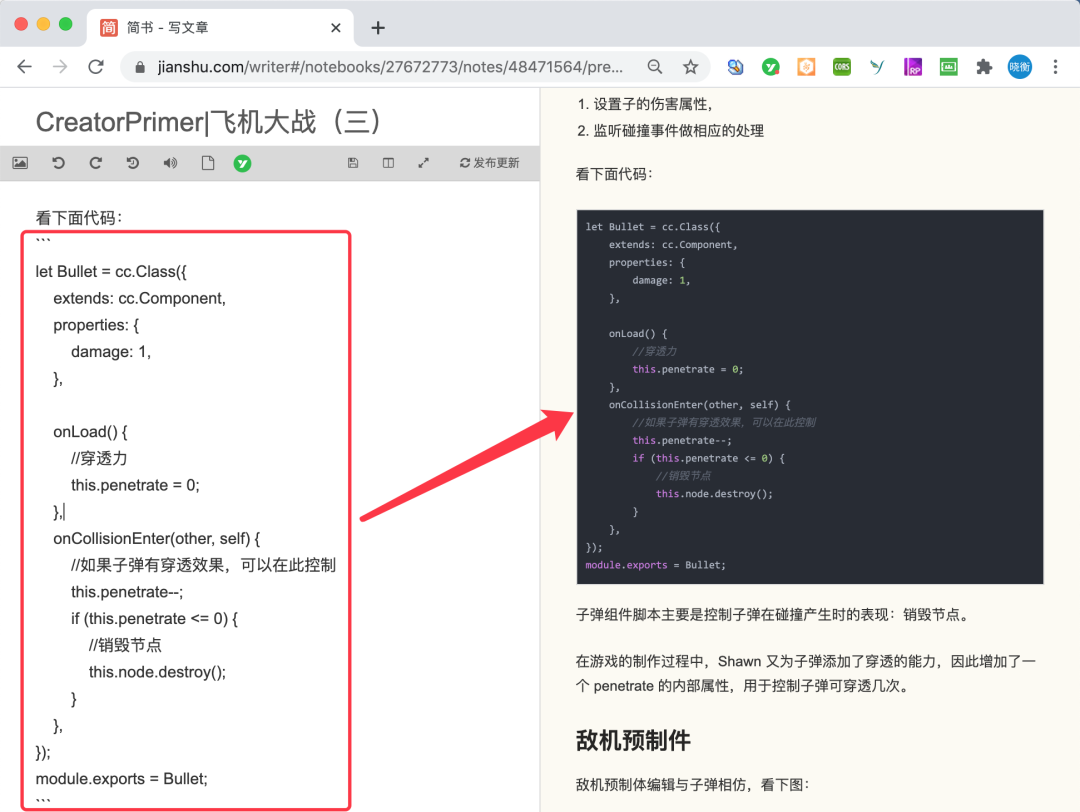
Task: Click the speaker audio icon in editor toolbar
Action: click(170, 163)
